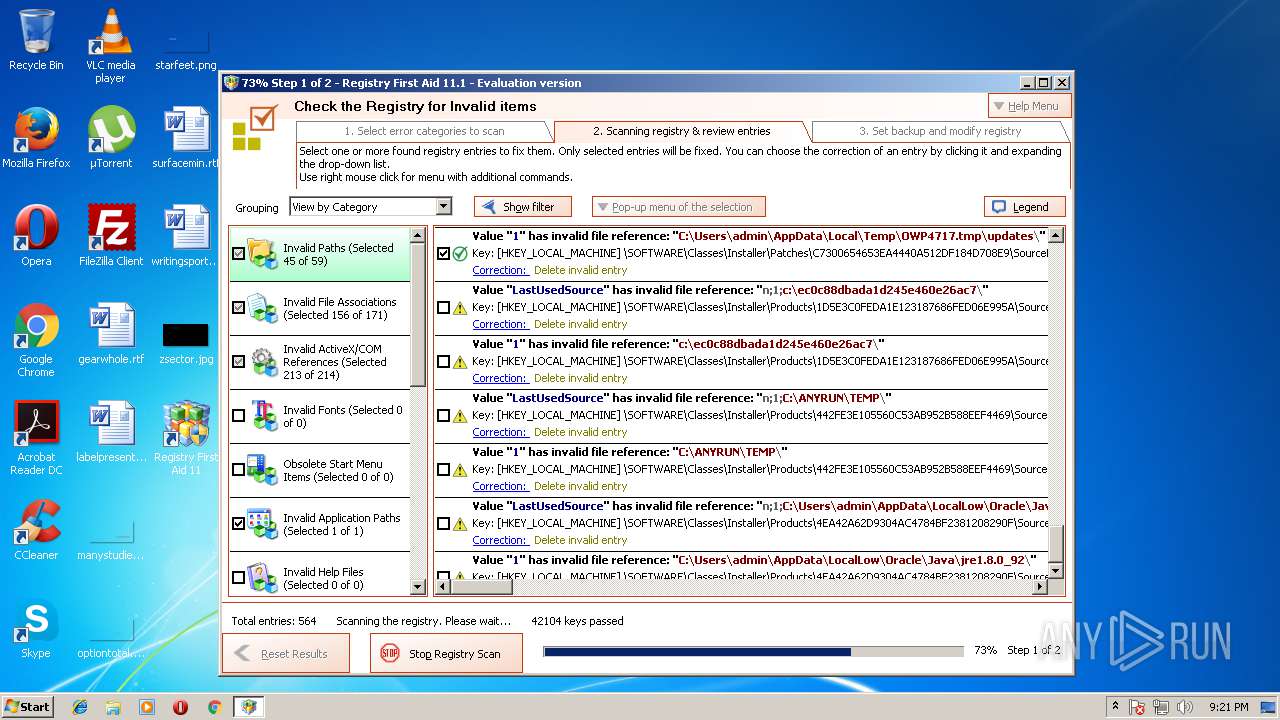1280x720 pixels.
Task: Launch FileZilla Client from the desktop
Action: coord(111,236)
